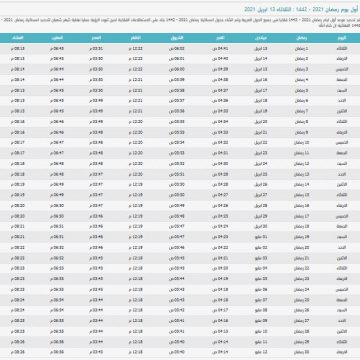Select the الفجر column header
360x360 pixels.
pos(220,38)
